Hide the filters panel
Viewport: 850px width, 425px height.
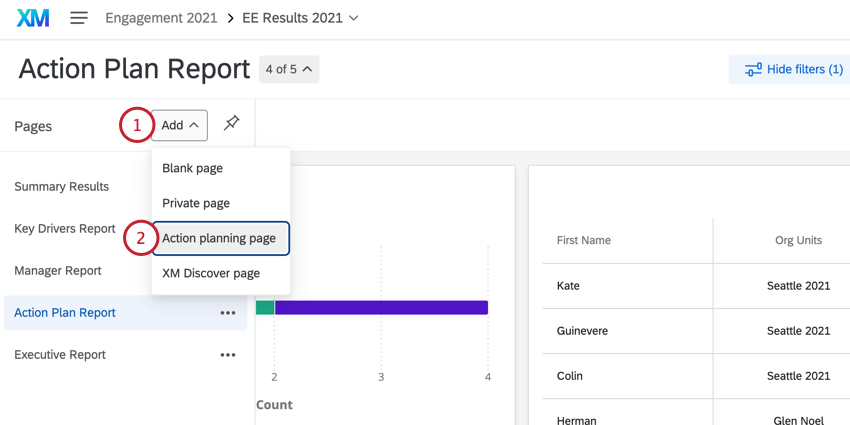point(803,70)
